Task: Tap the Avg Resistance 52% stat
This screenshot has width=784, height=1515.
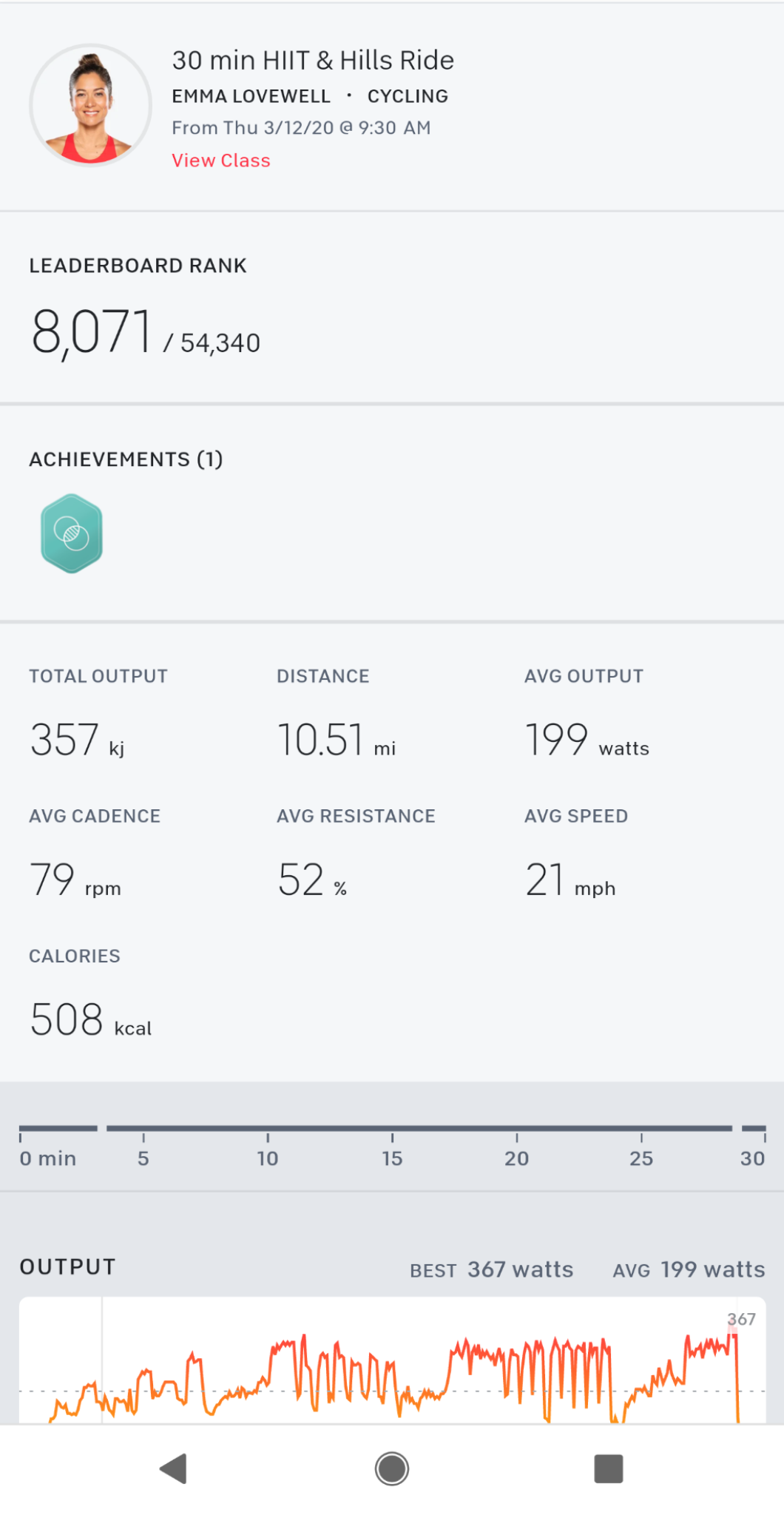Action: [x=312, y=880]
